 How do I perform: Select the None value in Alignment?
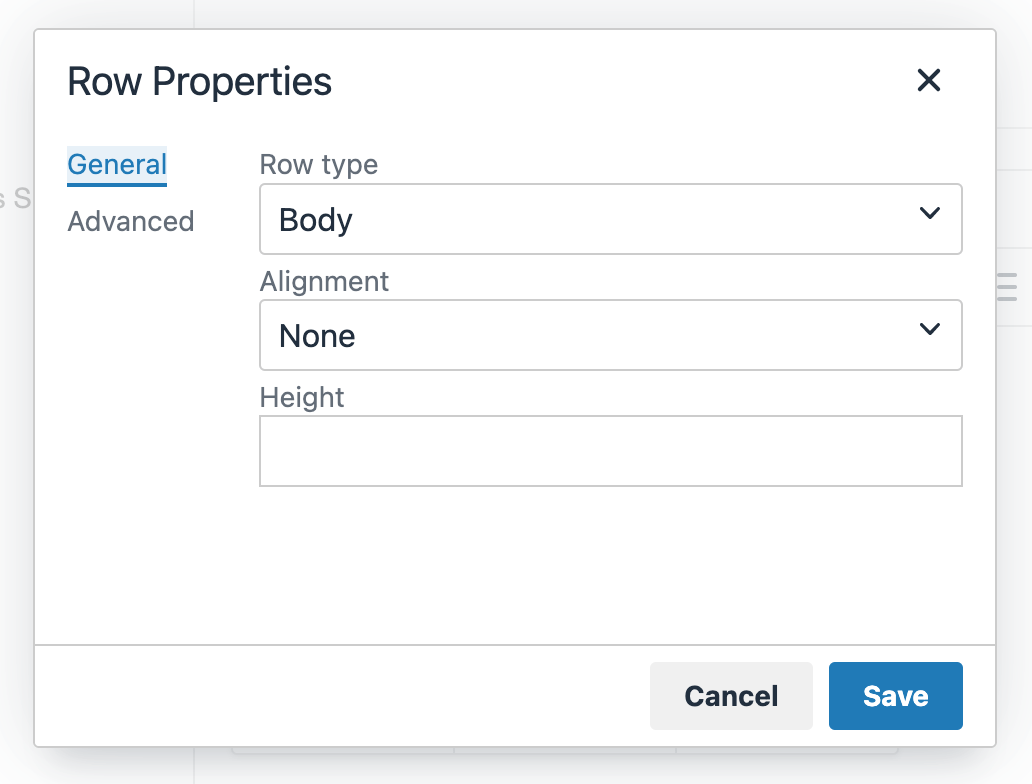click(x=317, y=336)
